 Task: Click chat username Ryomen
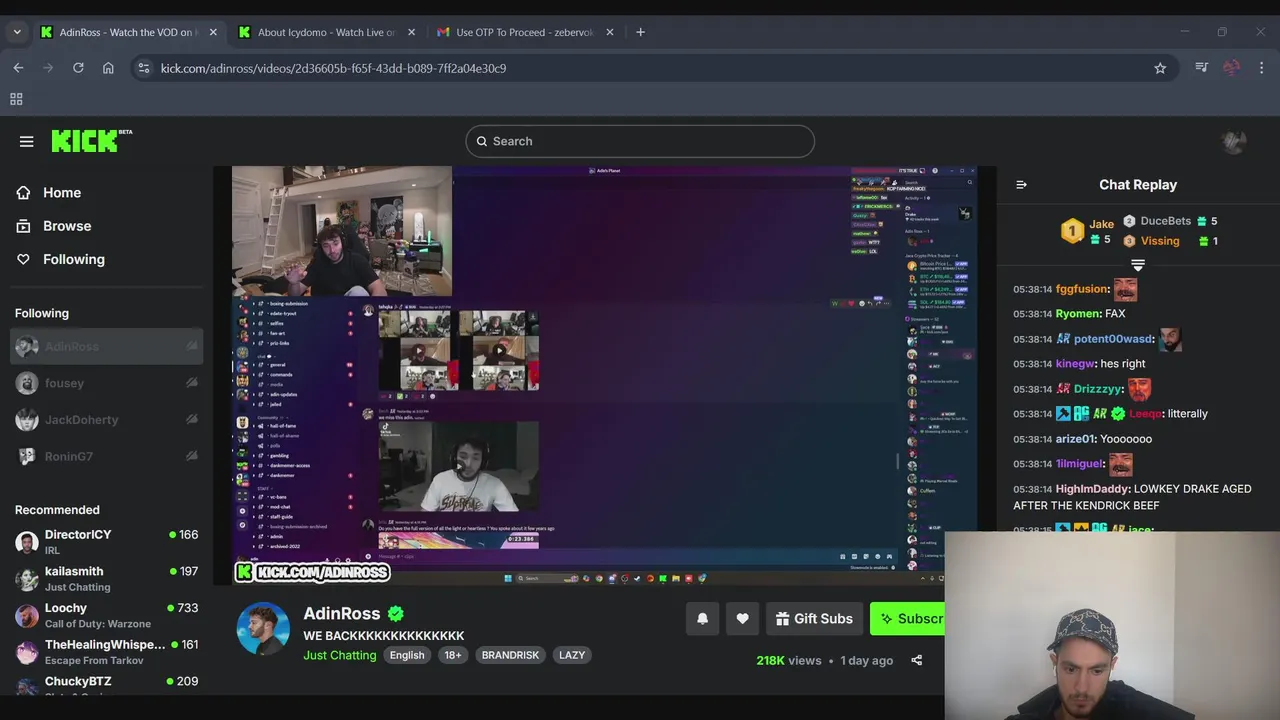1078,314
